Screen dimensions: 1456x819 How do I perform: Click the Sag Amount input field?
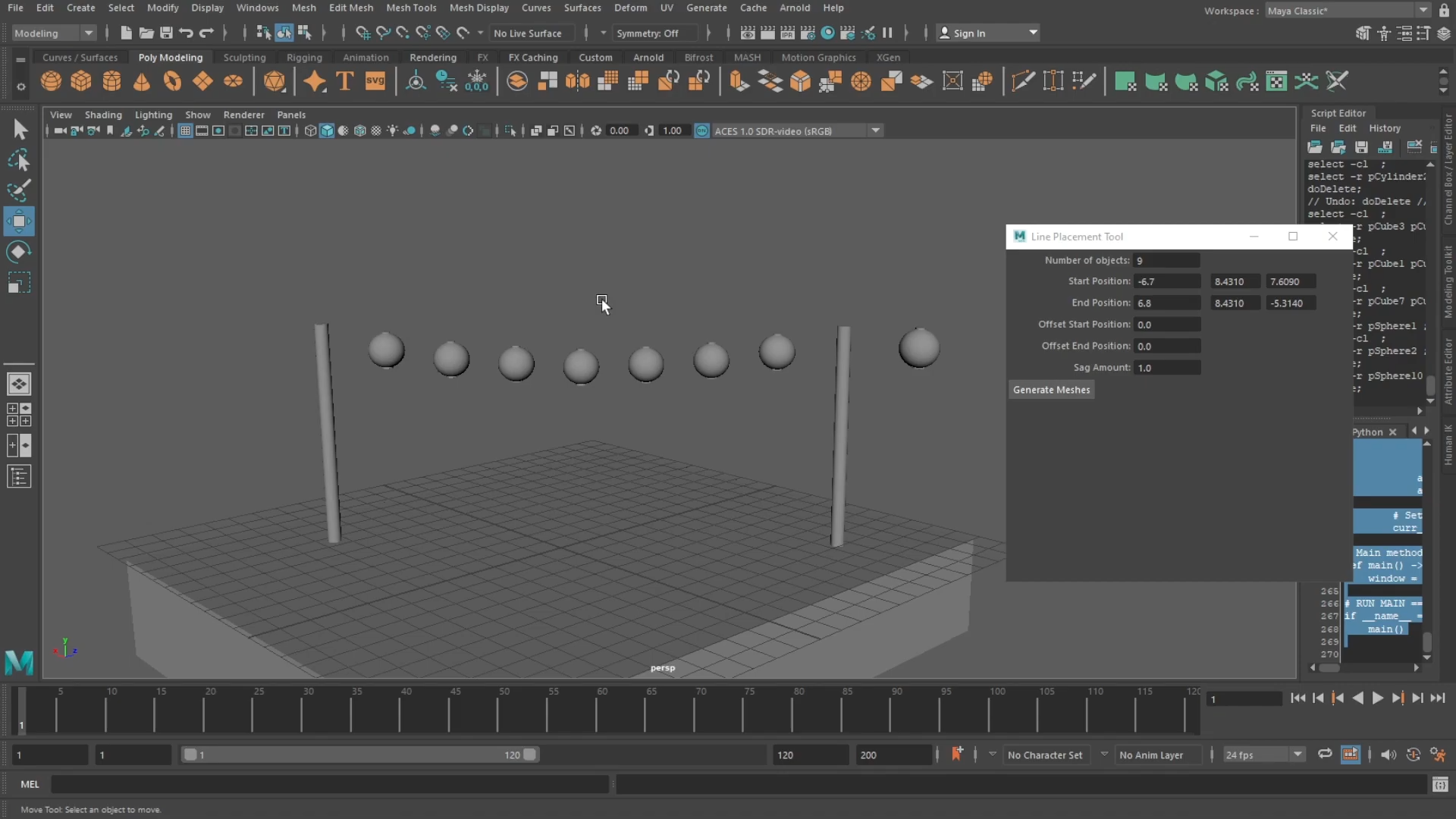pyautogui.click(x=1166, y=368)
